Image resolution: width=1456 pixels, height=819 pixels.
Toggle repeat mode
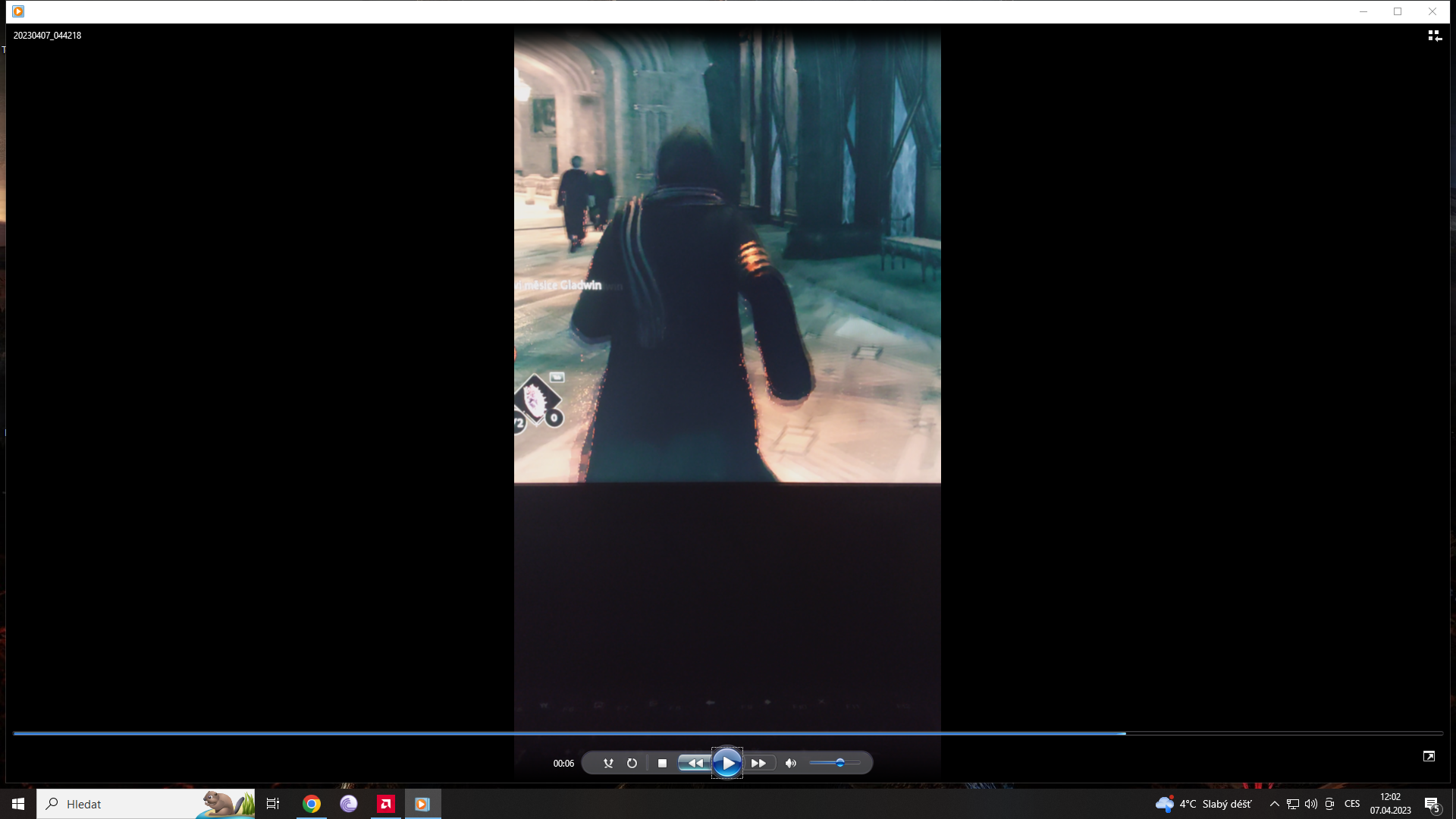pyautogui.click(x=632, y=764)
